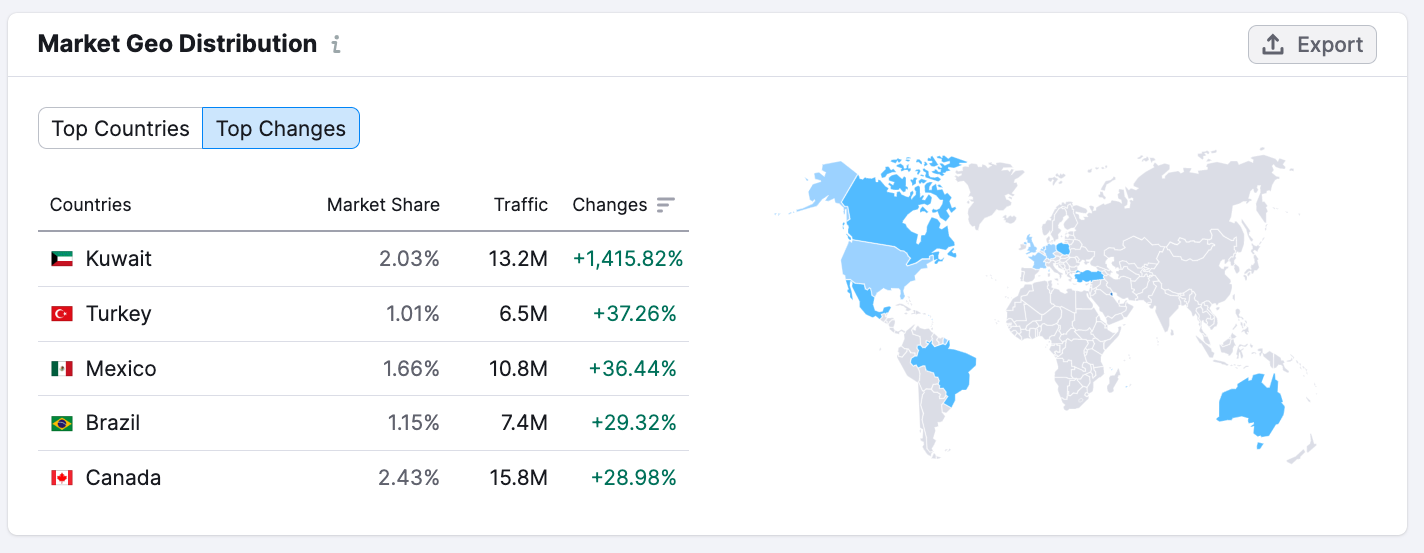Click the 15.8M traffic value
This screenshot has height=553, width=1424.
coord(518,478)
